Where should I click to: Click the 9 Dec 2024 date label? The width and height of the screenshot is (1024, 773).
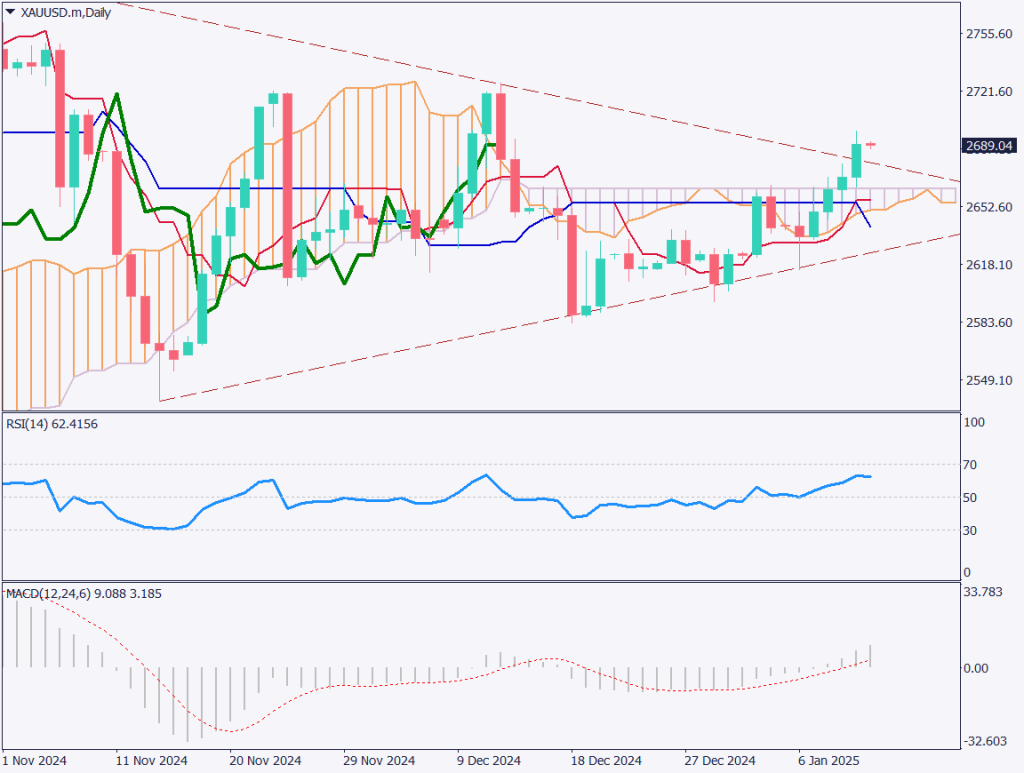point(489,759)
